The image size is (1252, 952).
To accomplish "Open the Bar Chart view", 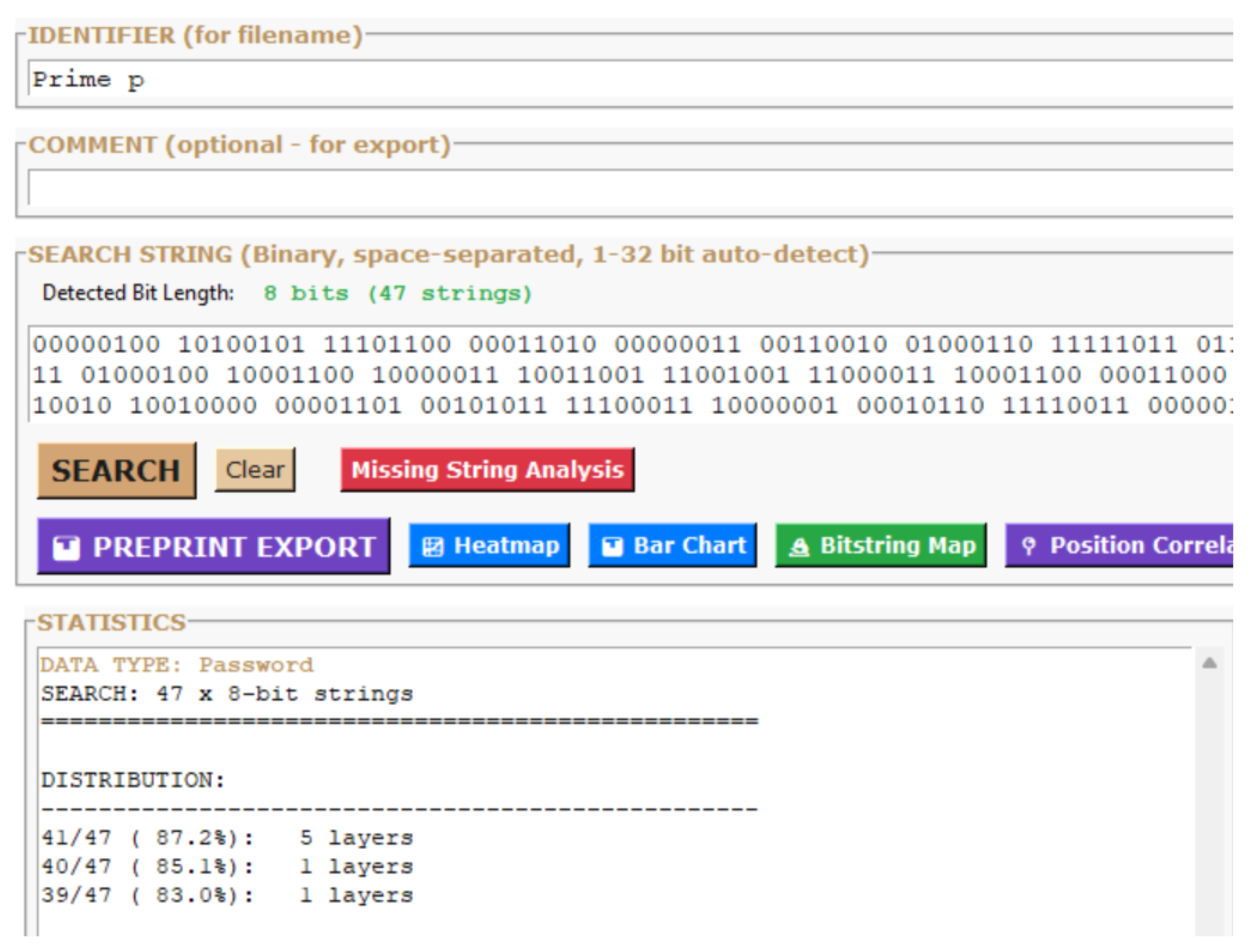I will [x=672, y=545].
